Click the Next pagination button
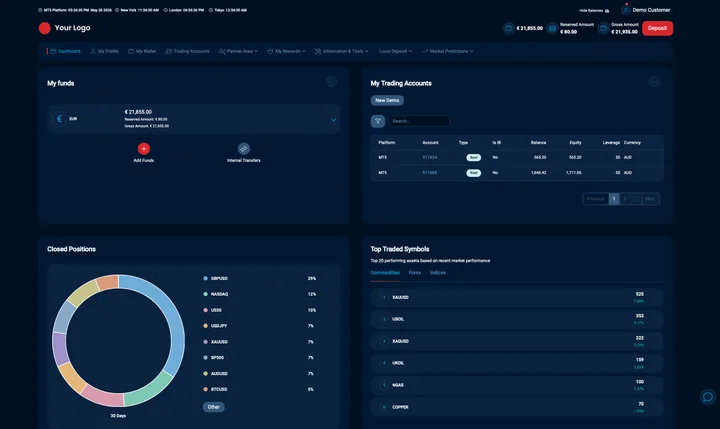The width and height of the screenshot is (720, 429). click(650, 199)
